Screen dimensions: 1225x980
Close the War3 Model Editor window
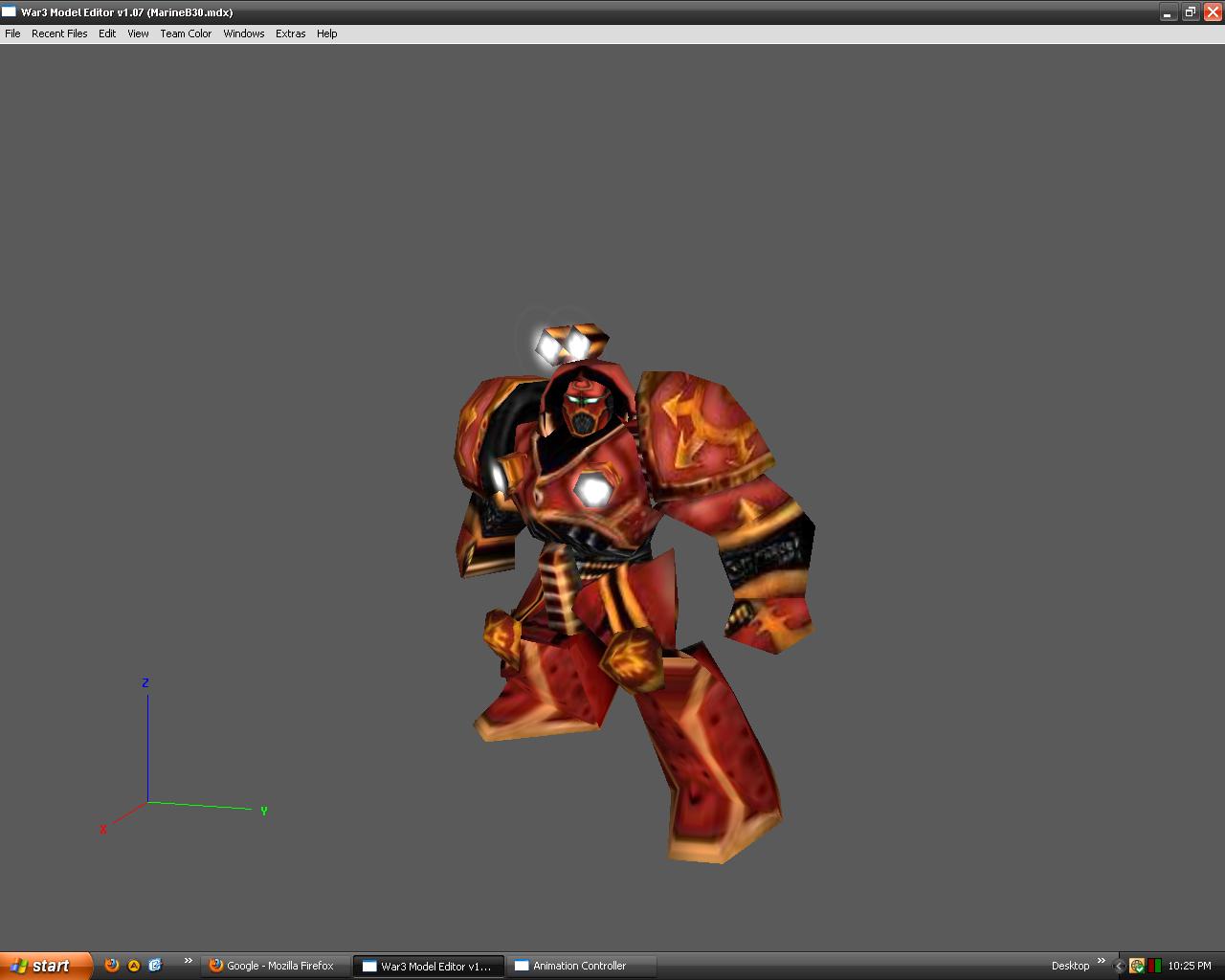click(x=1212, y=12)
